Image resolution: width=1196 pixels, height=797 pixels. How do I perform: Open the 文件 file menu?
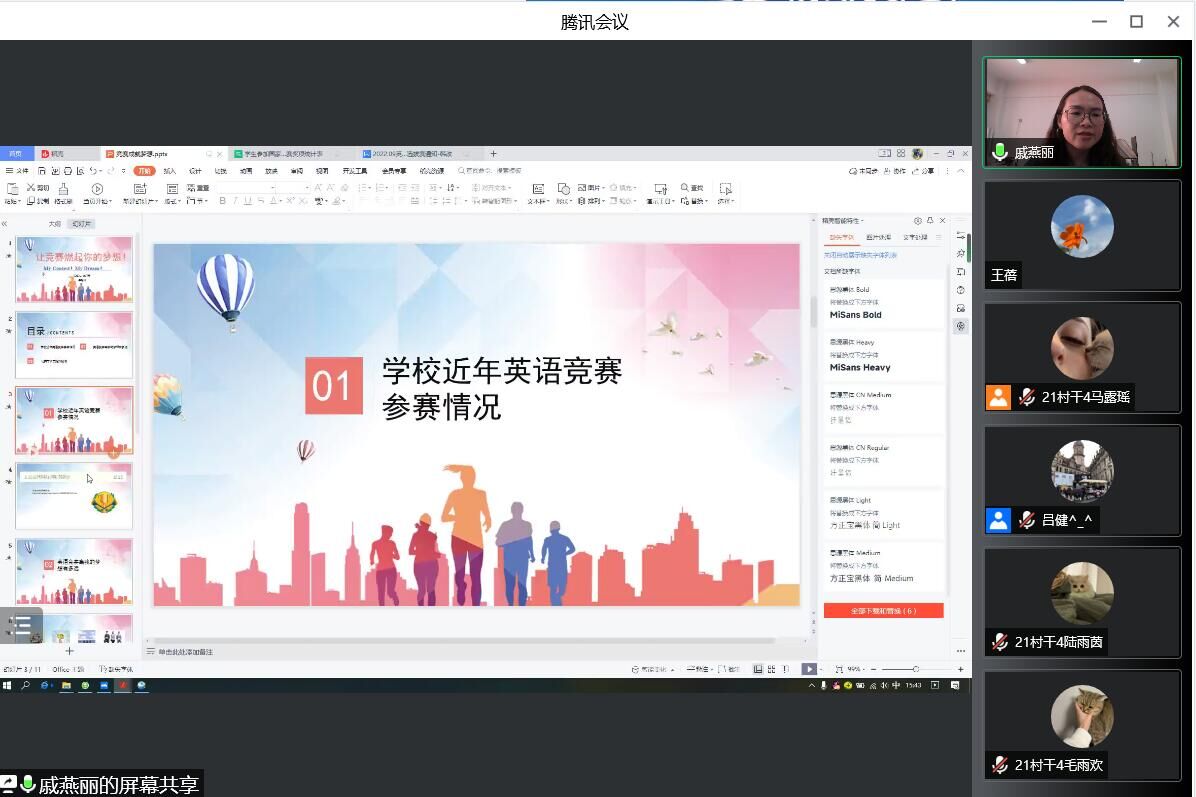[18, 171]
